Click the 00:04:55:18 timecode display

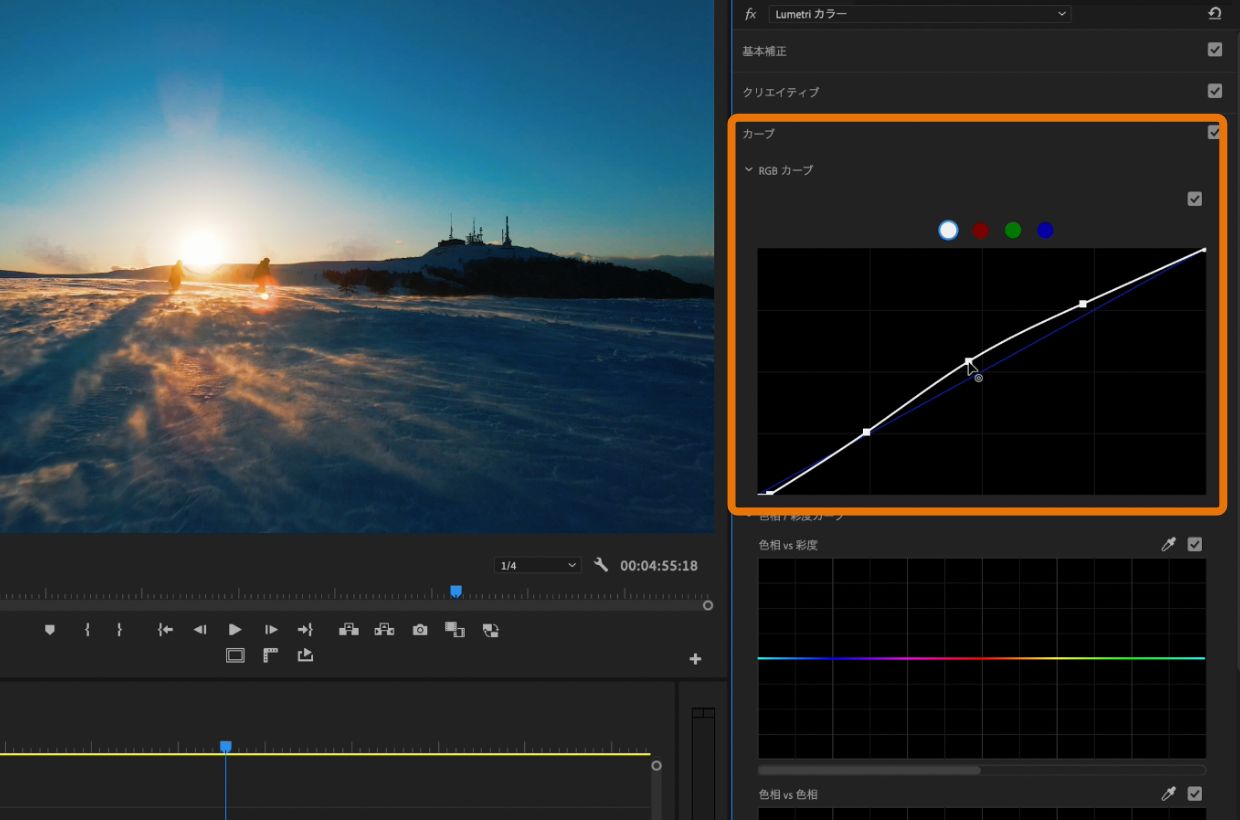coord(659,566)
